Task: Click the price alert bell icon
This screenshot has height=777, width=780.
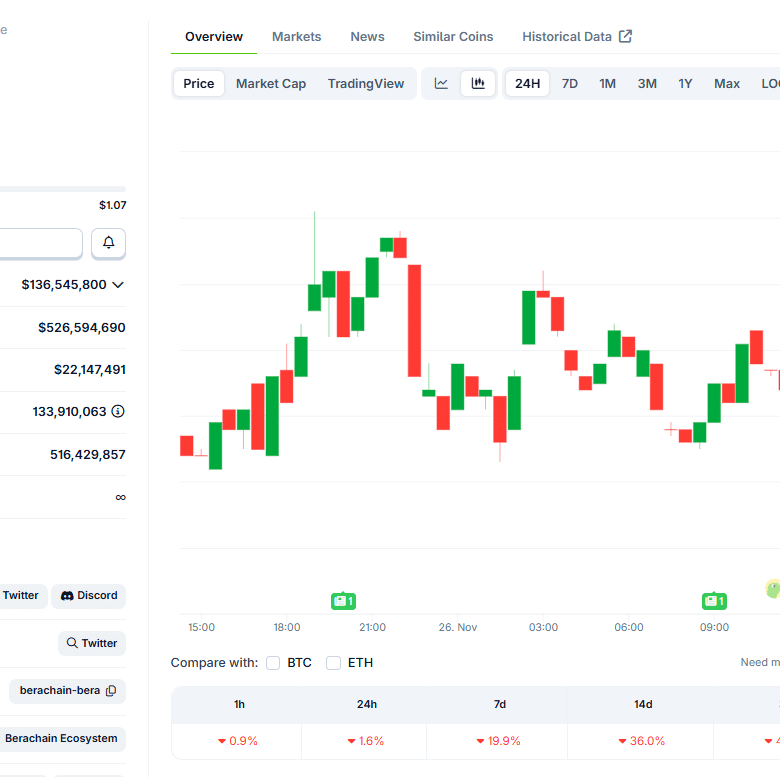Action: (x=109, y=243)
